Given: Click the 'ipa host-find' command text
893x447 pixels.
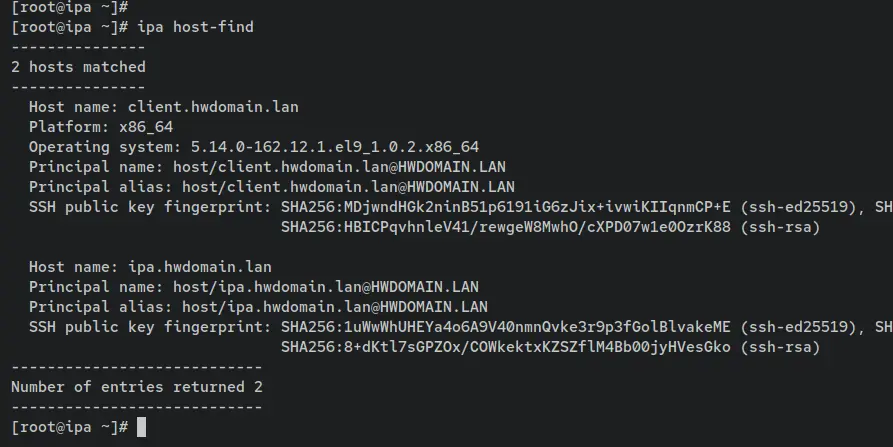Looking at the screenshot, I should pos(195,27).
